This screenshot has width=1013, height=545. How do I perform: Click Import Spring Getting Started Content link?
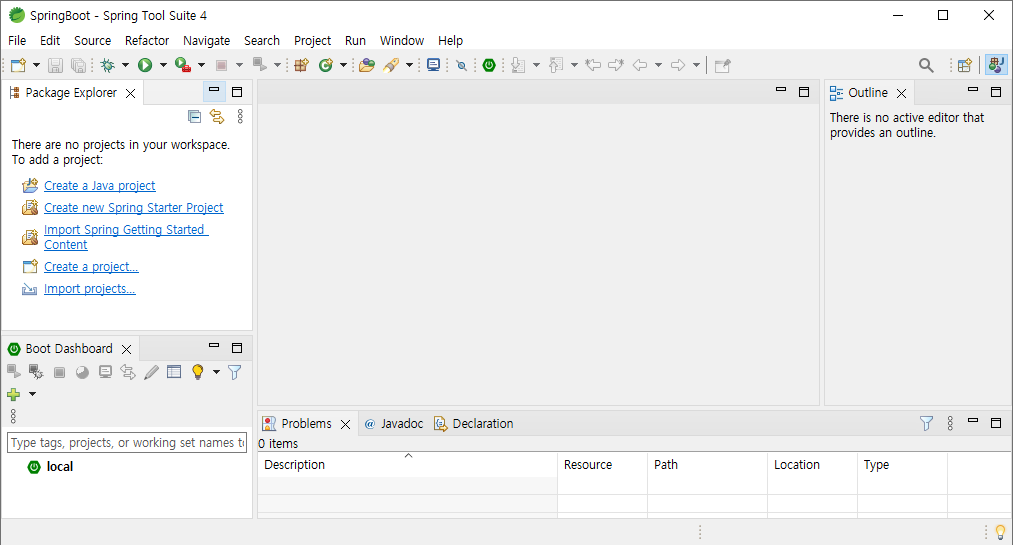coord(126,237)
